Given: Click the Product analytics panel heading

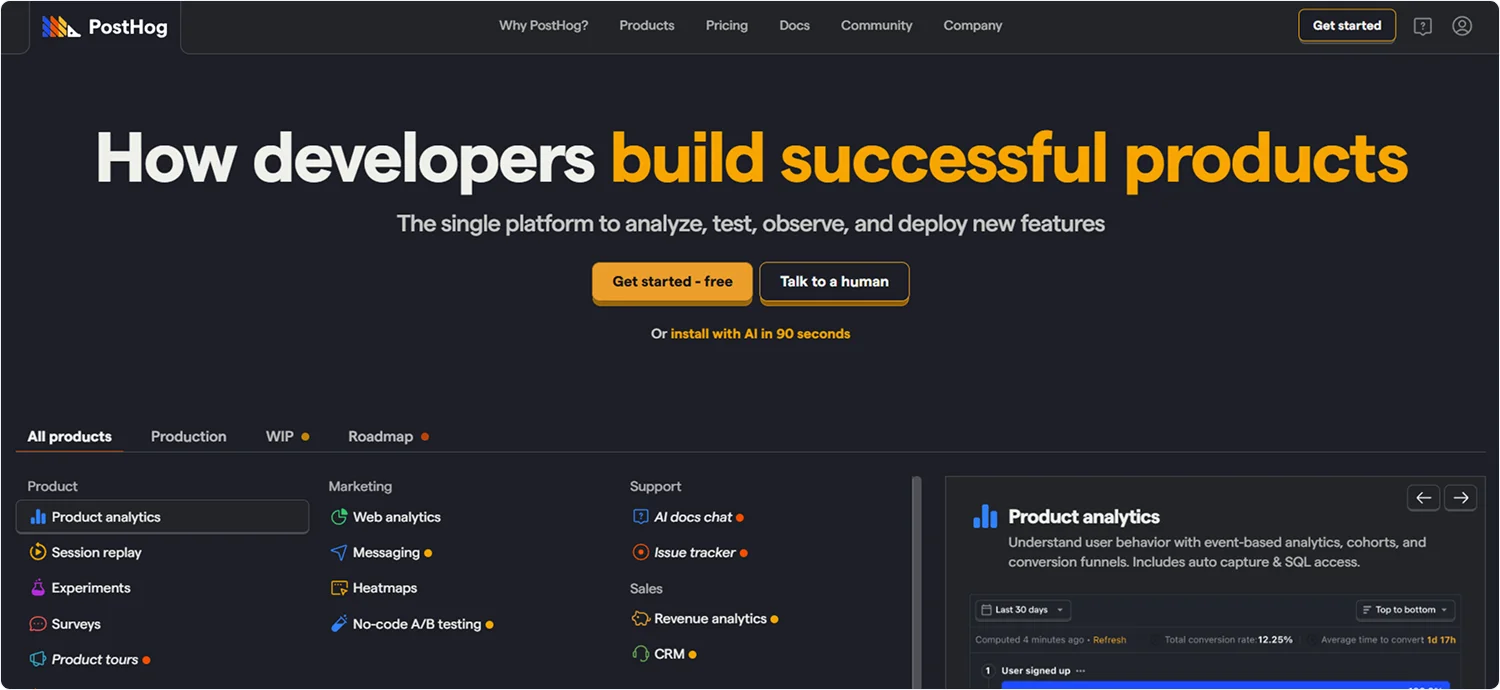Looking at the screenshot, I should 1084,517.
